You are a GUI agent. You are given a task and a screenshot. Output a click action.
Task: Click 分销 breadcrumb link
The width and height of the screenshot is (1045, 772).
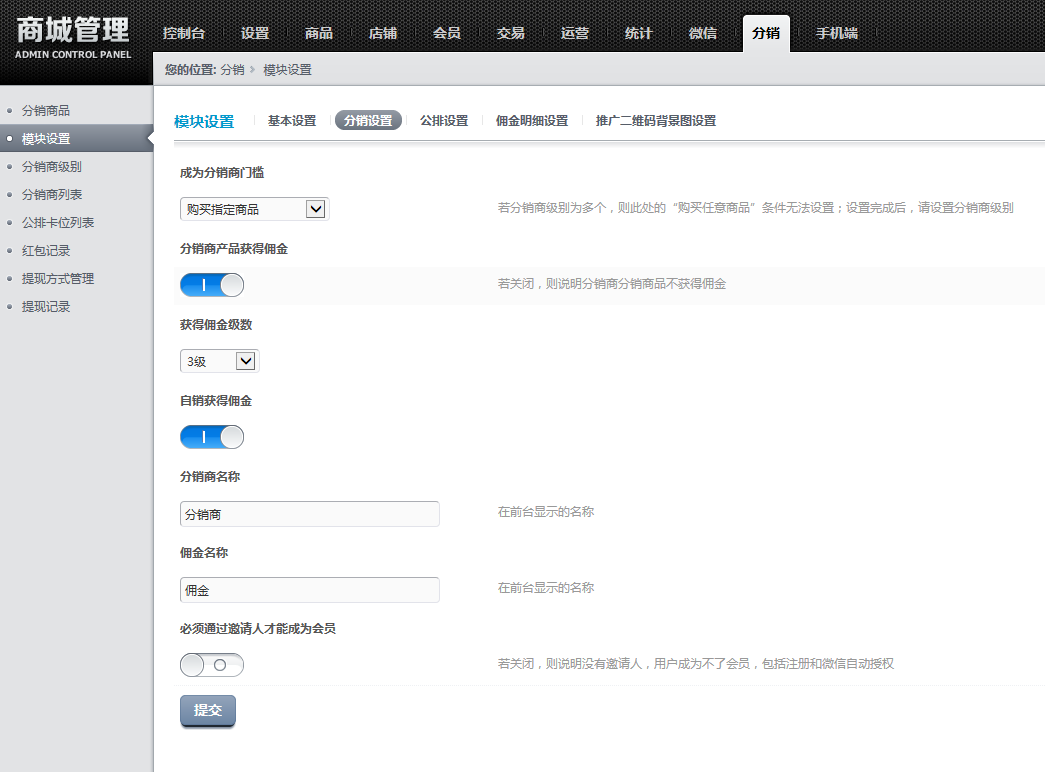tap(232, 70)
